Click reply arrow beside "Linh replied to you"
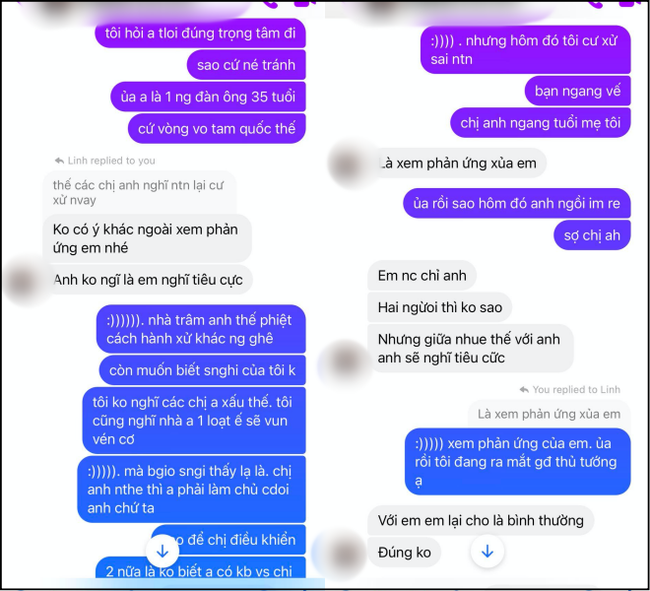 59,160
